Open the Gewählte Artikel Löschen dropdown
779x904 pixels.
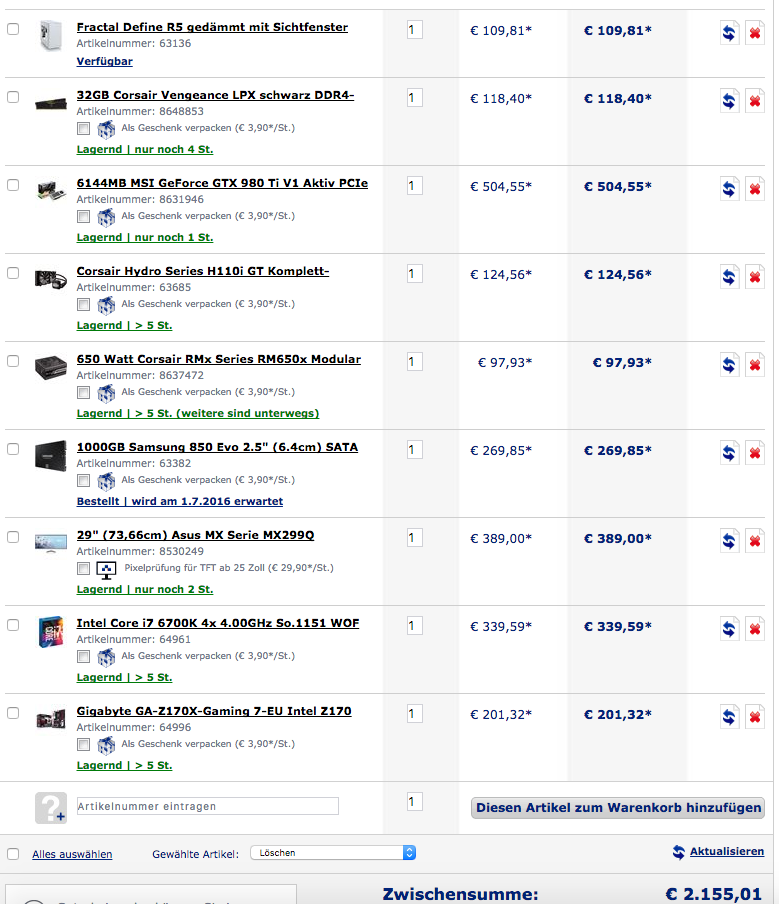coord(332,853)
